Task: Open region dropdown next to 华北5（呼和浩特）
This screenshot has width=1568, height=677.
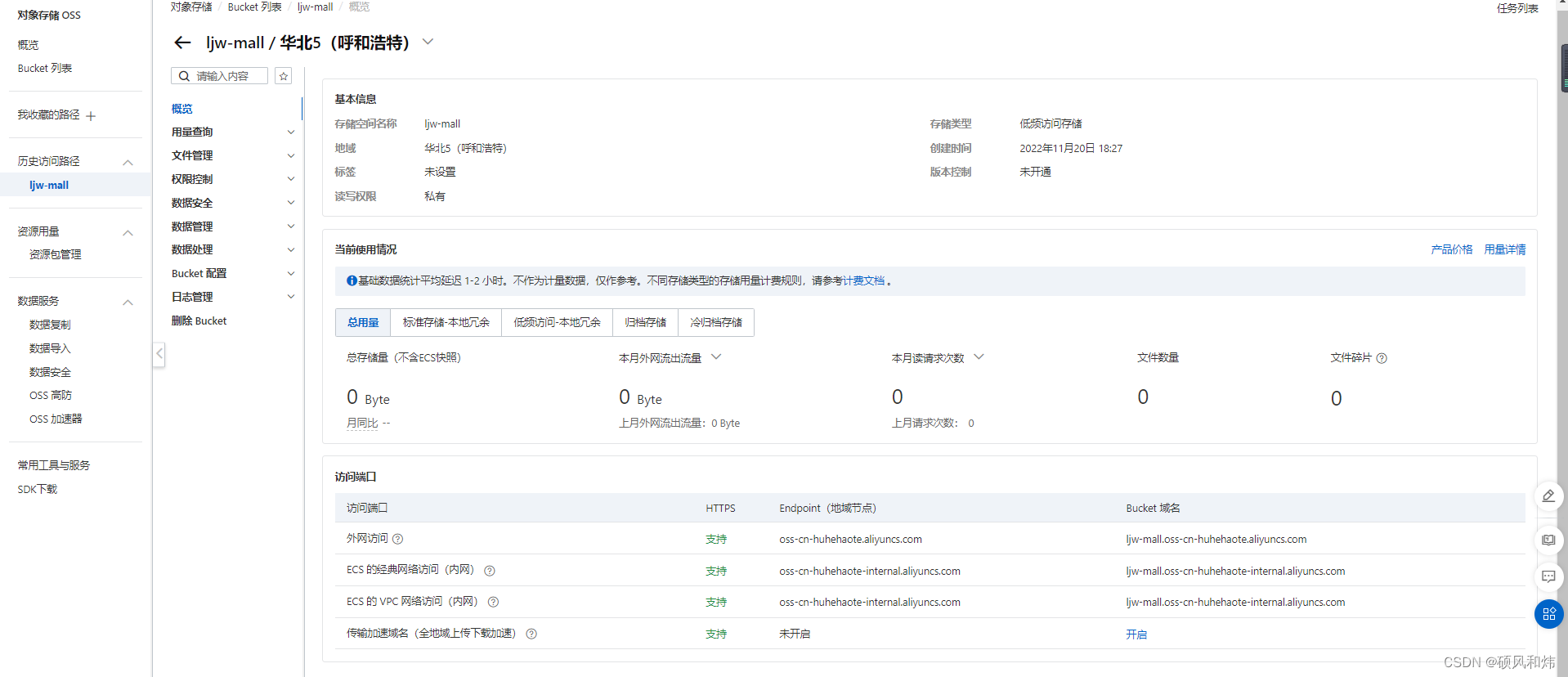Action: point(428,42)
